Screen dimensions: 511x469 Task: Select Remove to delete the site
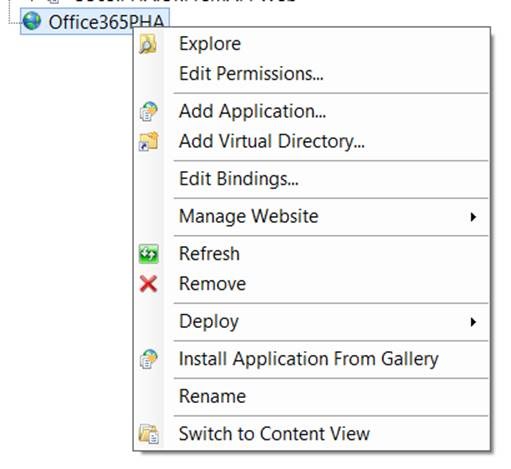pos(213,284)
